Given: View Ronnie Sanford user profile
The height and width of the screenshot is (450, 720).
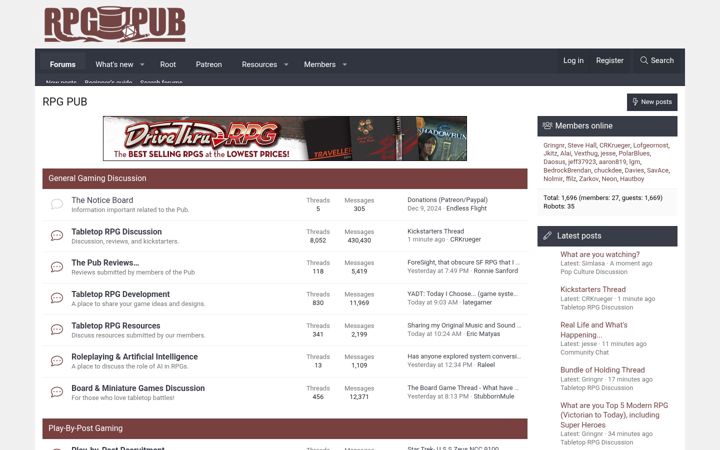Looking at the screenshot, I should coord(496,271).
